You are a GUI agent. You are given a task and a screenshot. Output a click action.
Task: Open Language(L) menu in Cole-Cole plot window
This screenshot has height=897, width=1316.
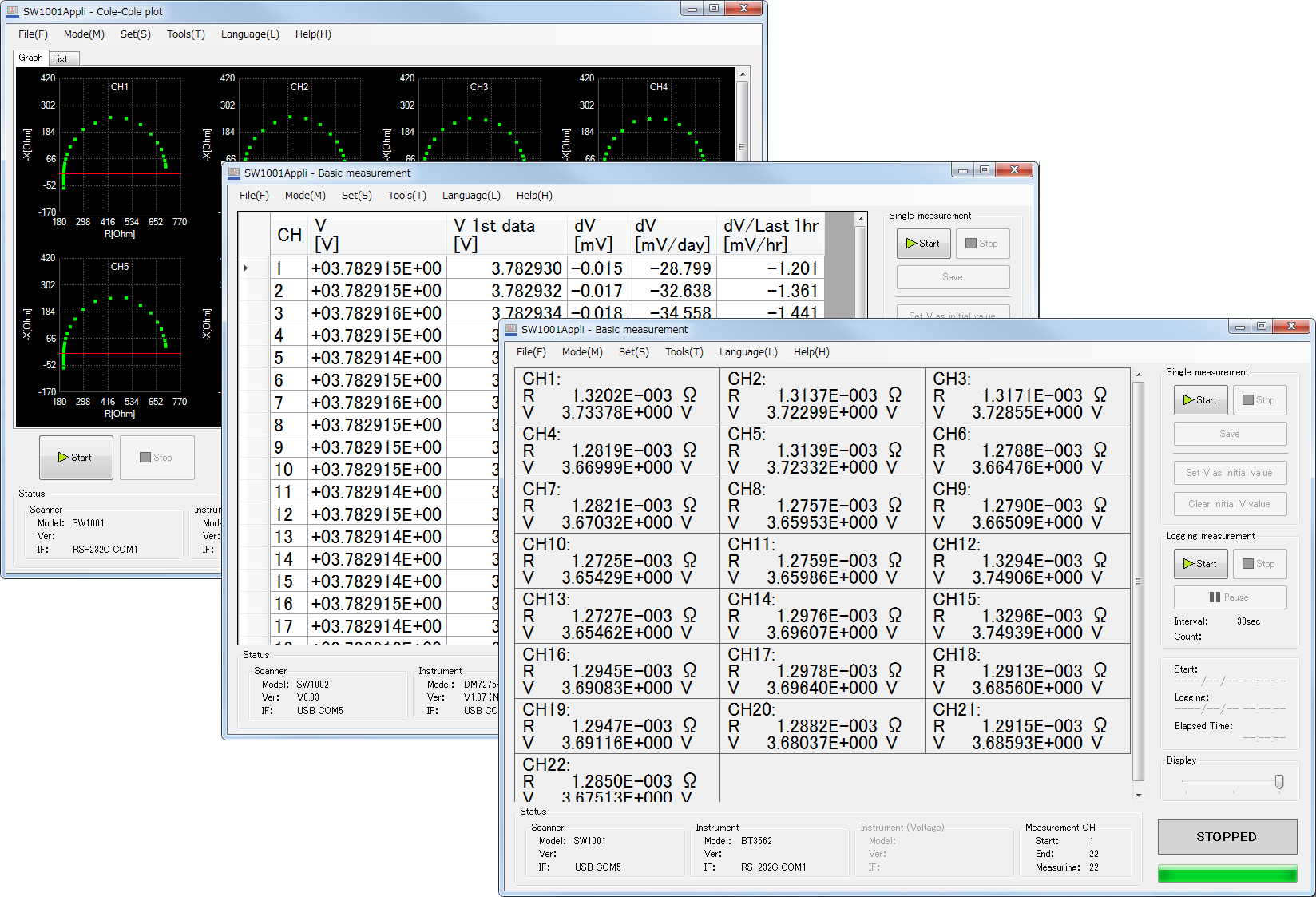[250, 34]
